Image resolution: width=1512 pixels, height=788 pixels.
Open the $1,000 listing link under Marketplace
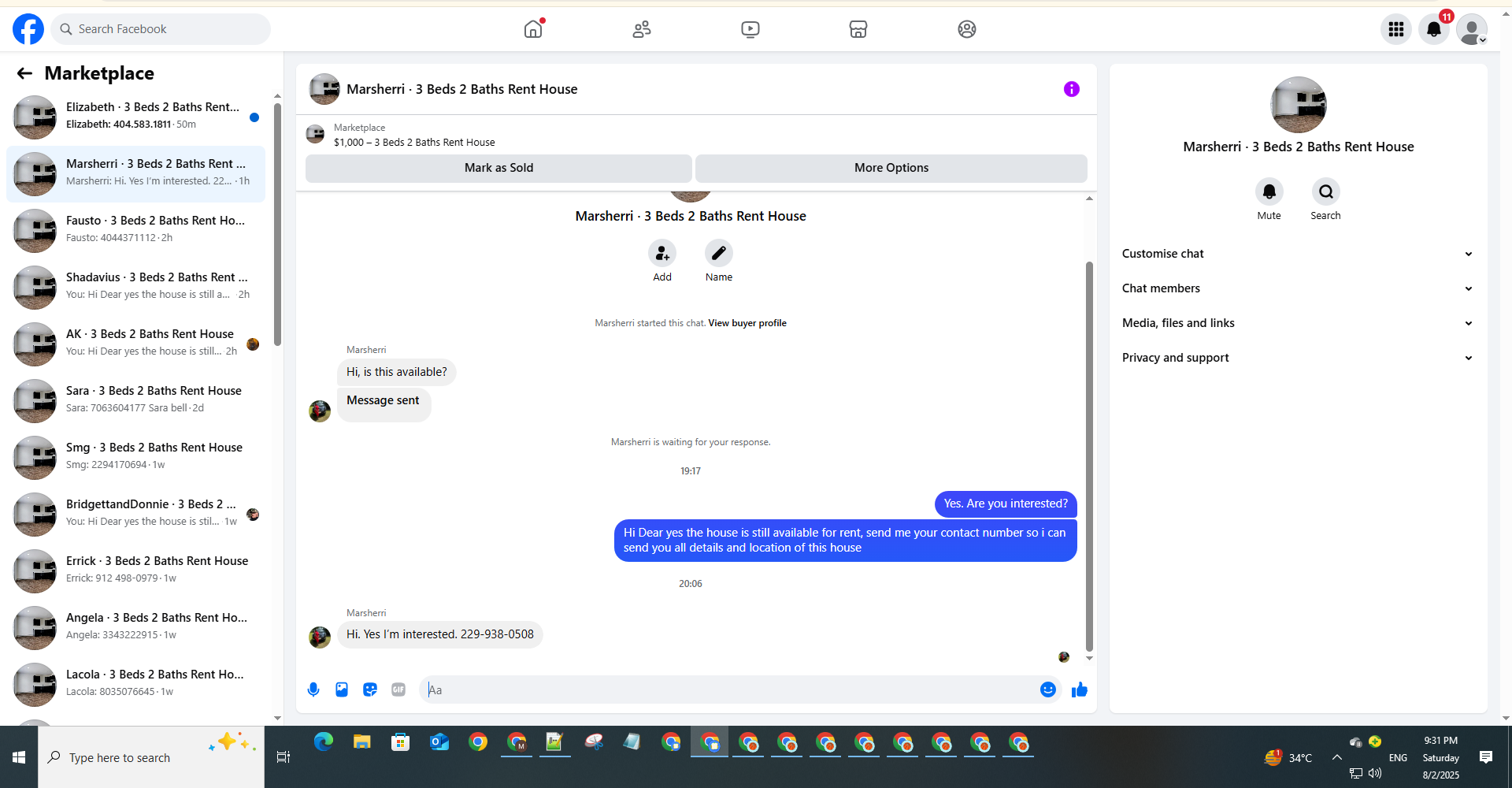click(x=414, y=143)
